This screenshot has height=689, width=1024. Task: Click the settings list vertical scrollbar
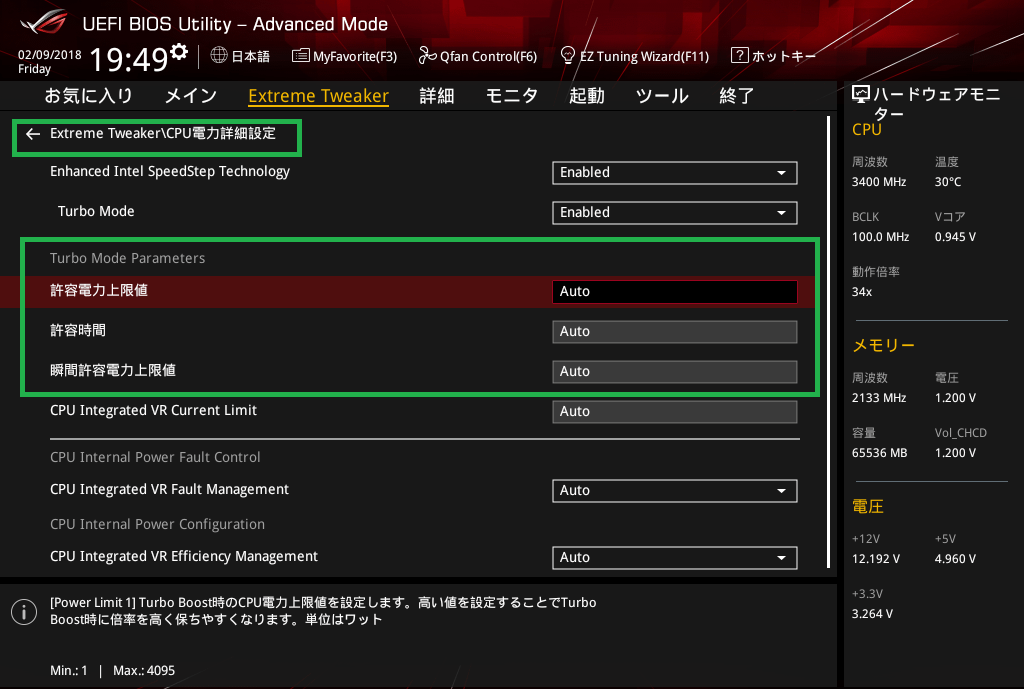[829, 342]
